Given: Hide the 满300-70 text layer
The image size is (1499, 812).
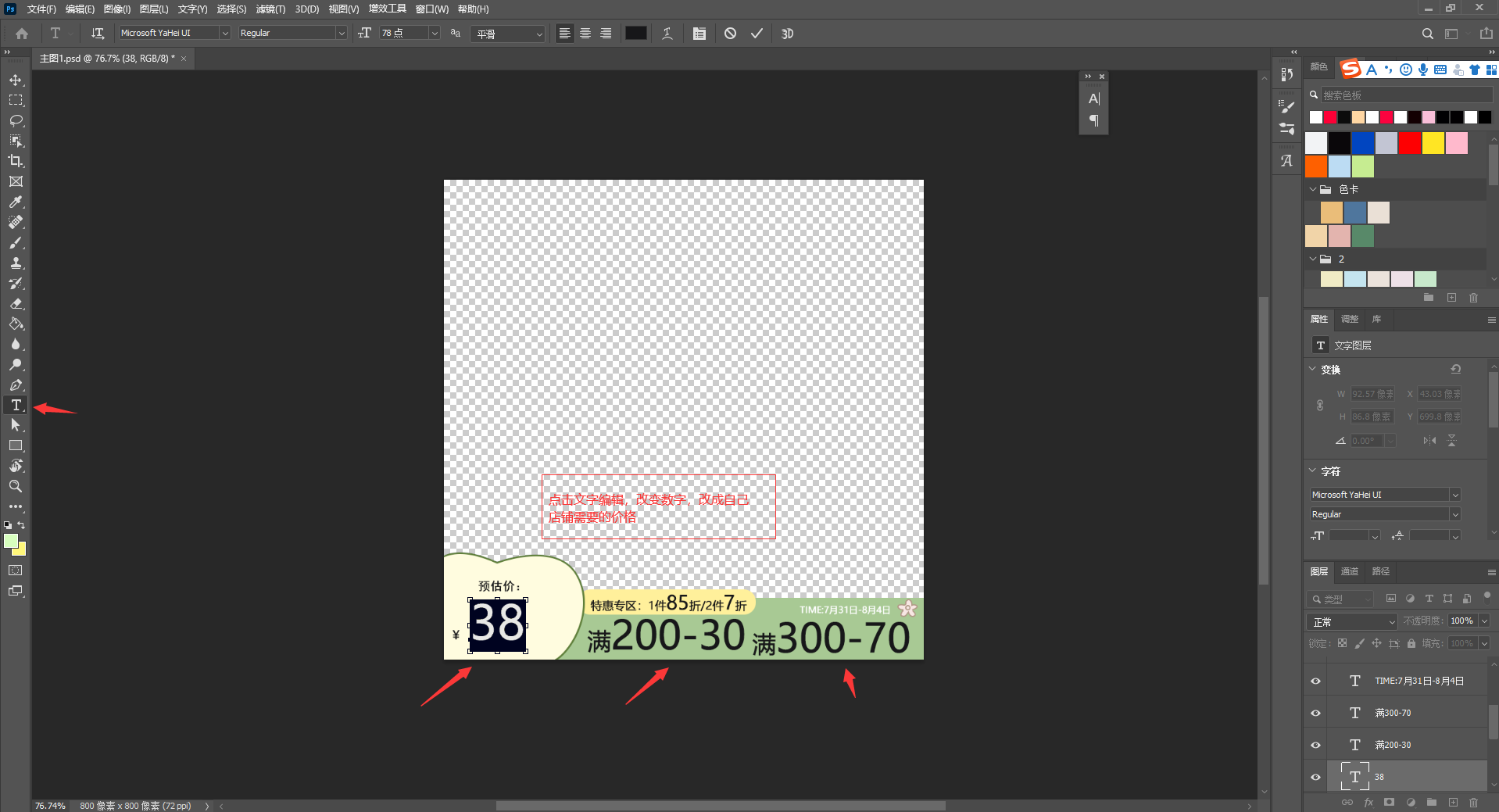Looking at the screenshot, I should tap(1315, 713).
